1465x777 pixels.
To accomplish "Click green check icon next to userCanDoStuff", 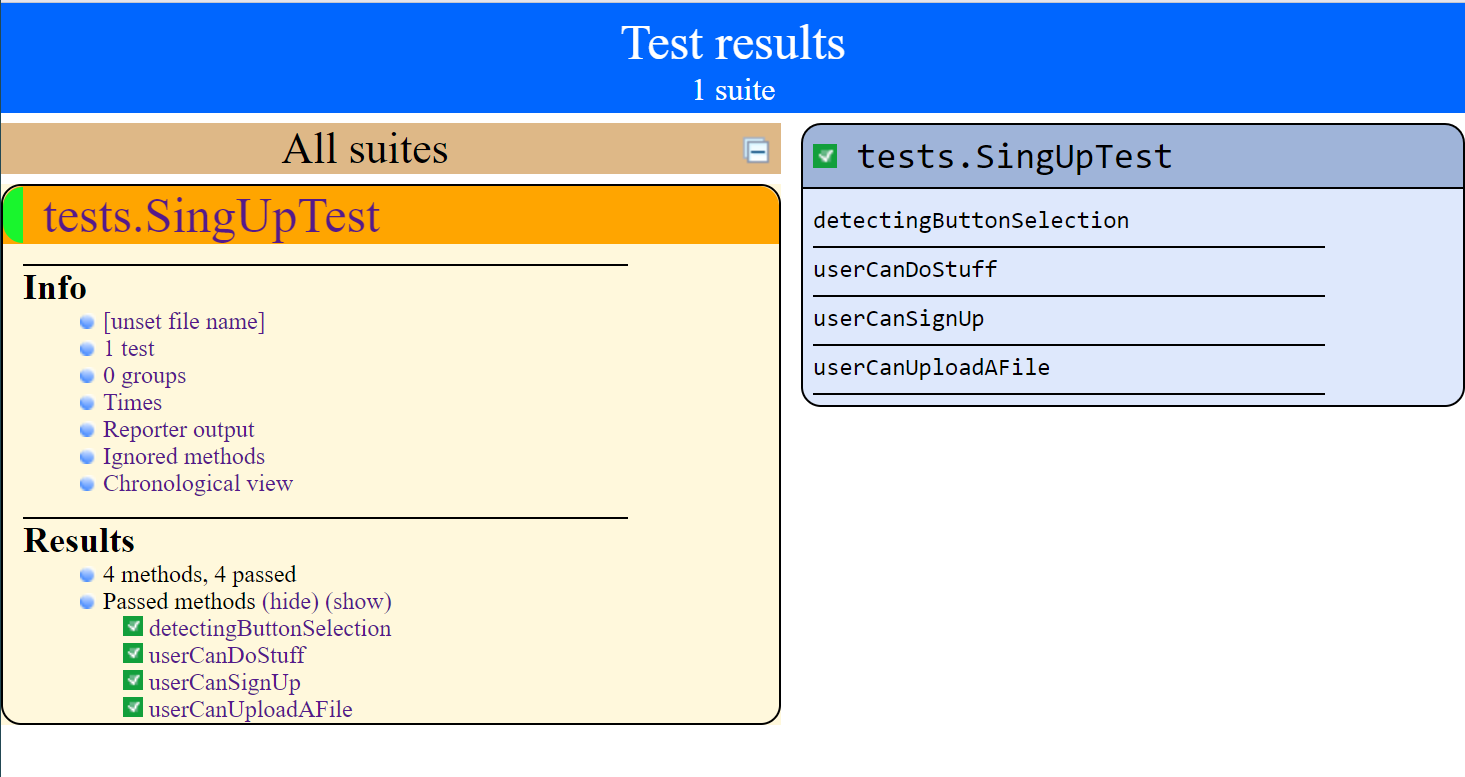I will pyautogui.click(x=133, y=654).
